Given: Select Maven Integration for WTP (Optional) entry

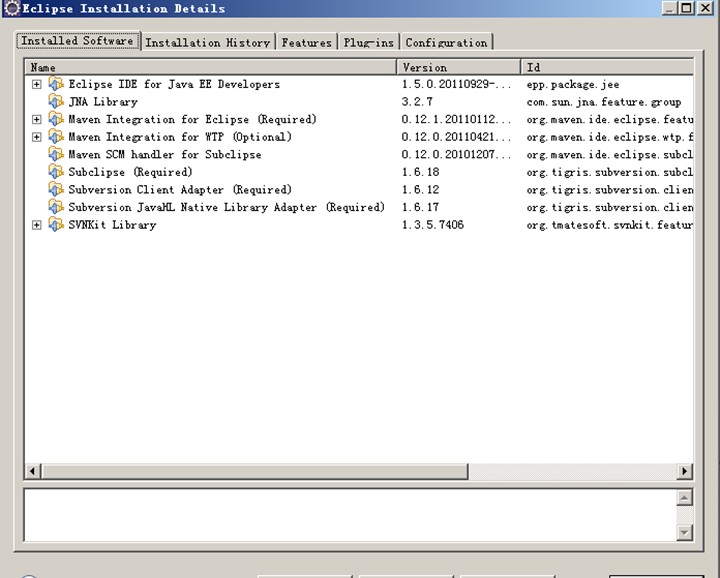Looking at the screenshot, I should coord(180,137).
